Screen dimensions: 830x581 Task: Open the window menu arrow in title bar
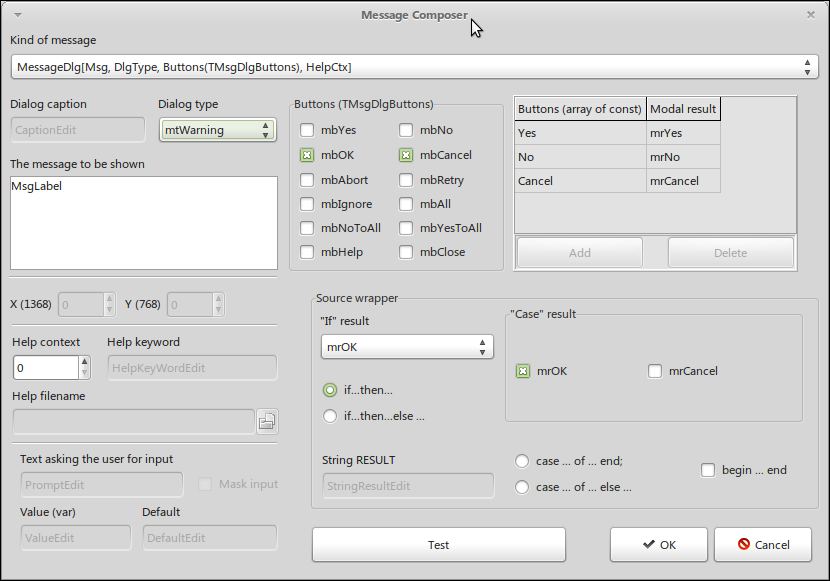point(18,15)
